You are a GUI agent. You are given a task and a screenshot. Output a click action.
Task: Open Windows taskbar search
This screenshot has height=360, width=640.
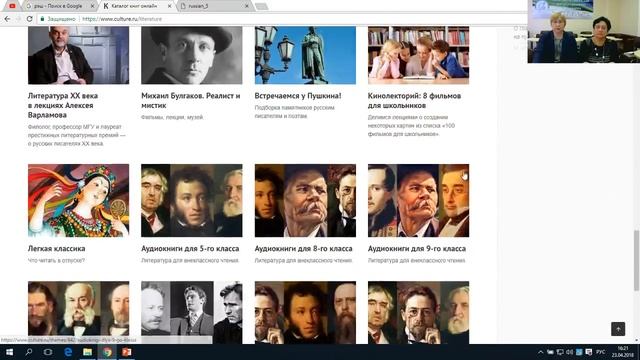point(29,352)
